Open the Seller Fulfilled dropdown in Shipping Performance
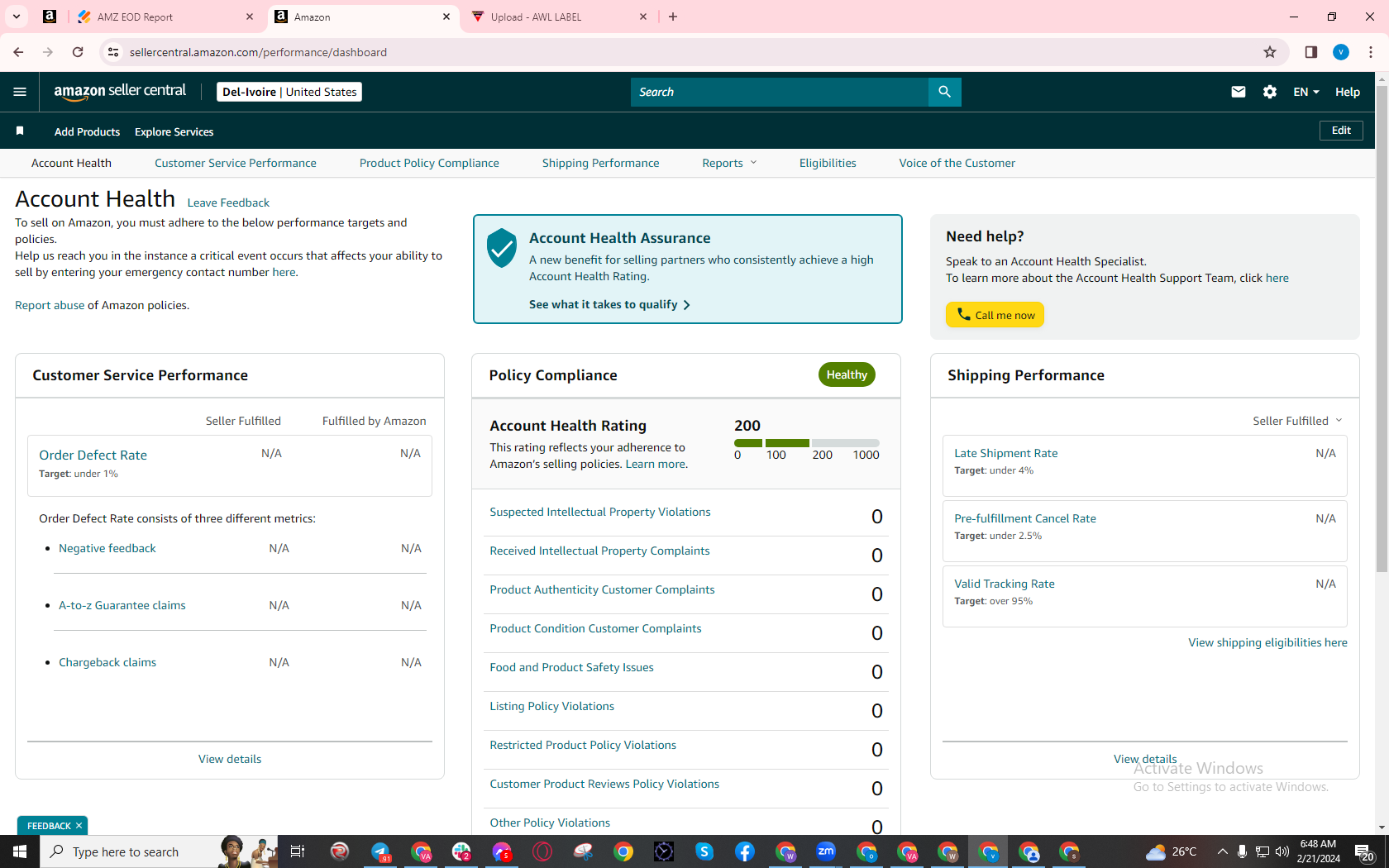 (1297, 421)
